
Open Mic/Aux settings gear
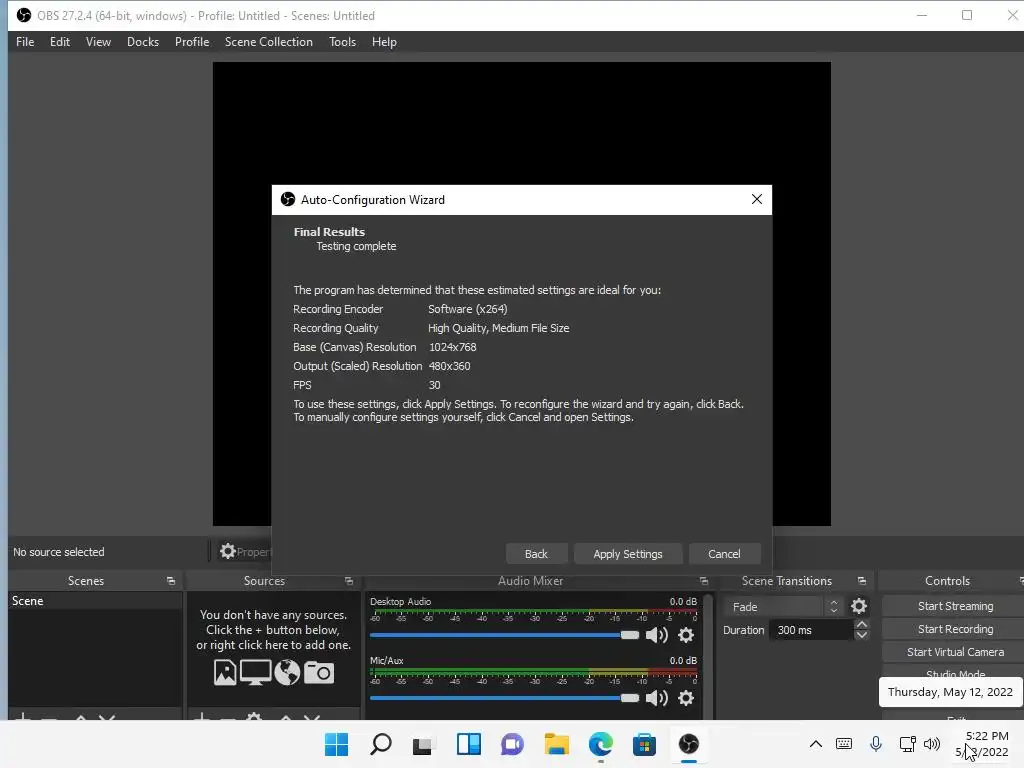686,698
